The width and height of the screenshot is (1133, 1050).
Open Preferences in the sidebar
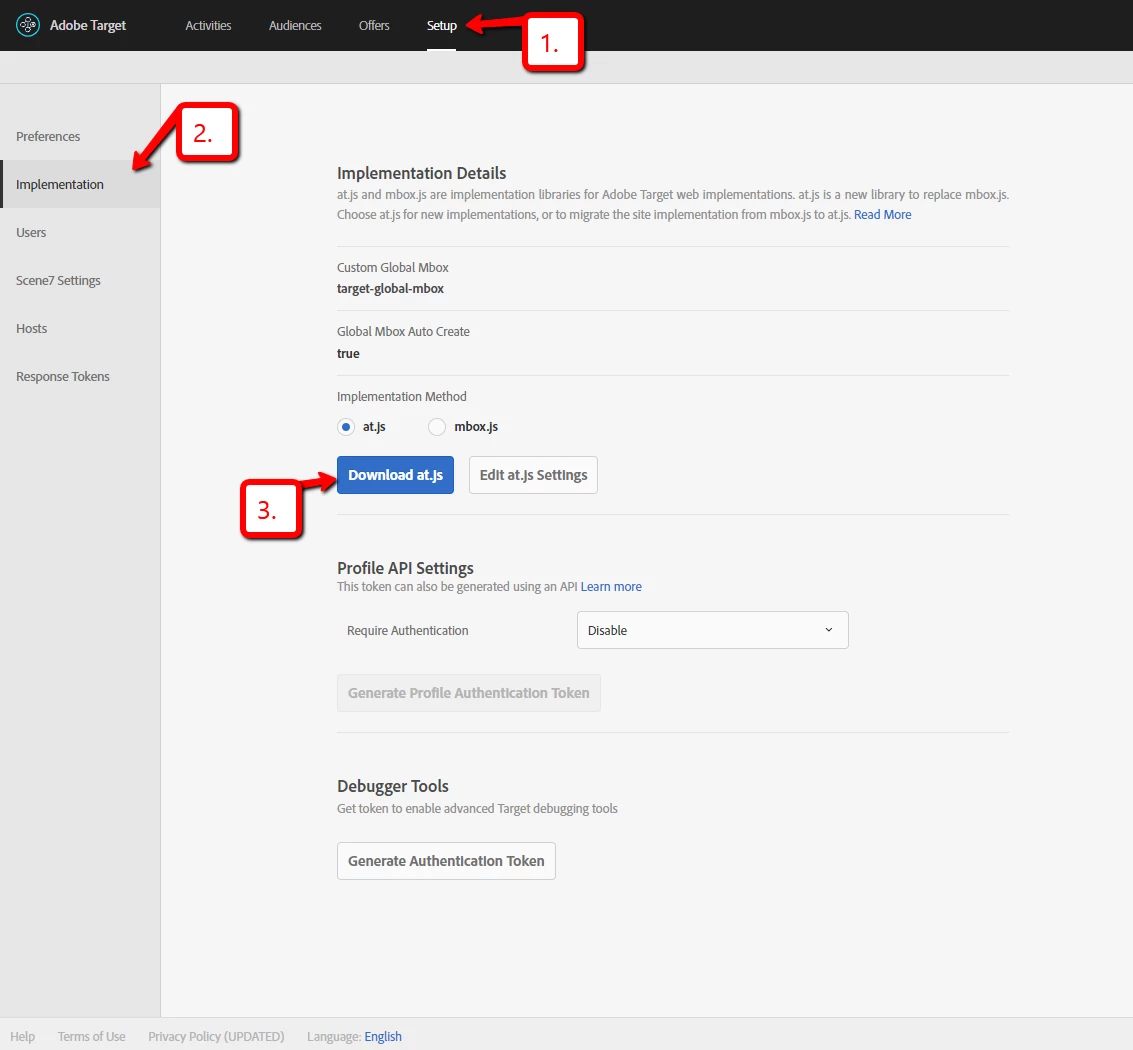click(x=48, y=137)
